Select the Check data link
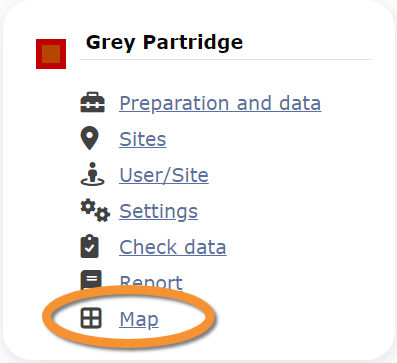 [x=173, y=247]
